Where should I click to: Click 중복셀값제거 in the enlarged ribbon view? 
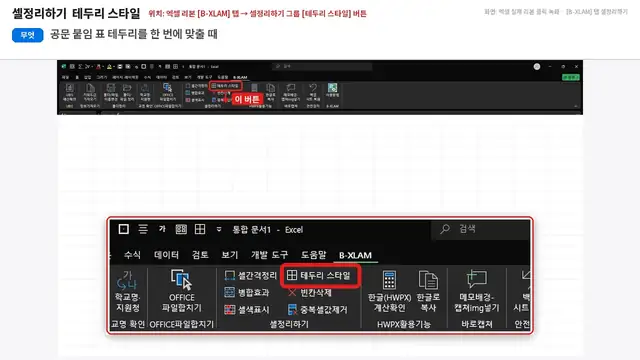point(318,309)
